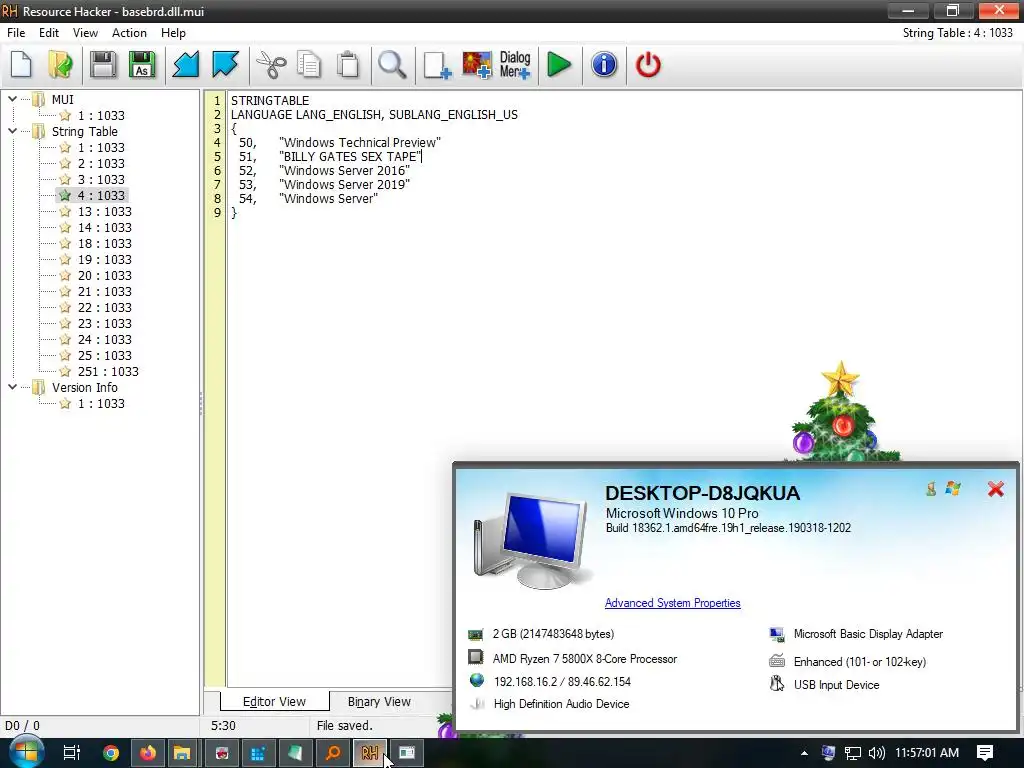Click the LANGUAGE LANG_ENGLISH line in editor
Screen dimensions: 1024x768
pos(374,114)
